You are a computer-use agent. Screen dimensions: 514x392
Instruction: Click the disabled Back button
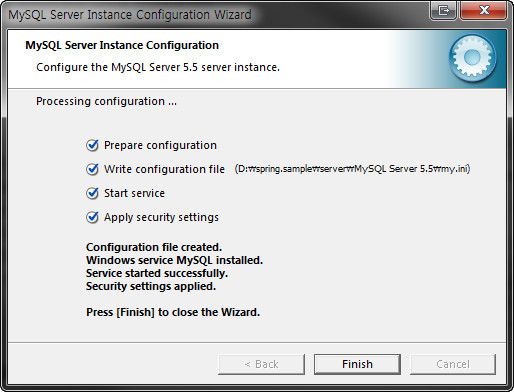pyautogui.click(x=261, y=364)
